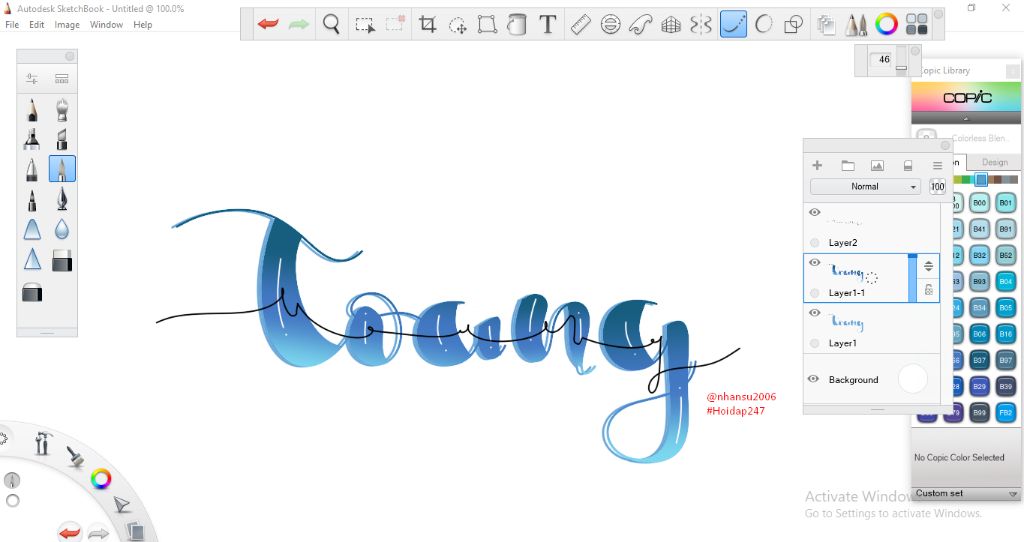This screenshot has height=542, width=1024.
Task: Select the Layer1 thumbnail
Action: click(x=847, y=321)
